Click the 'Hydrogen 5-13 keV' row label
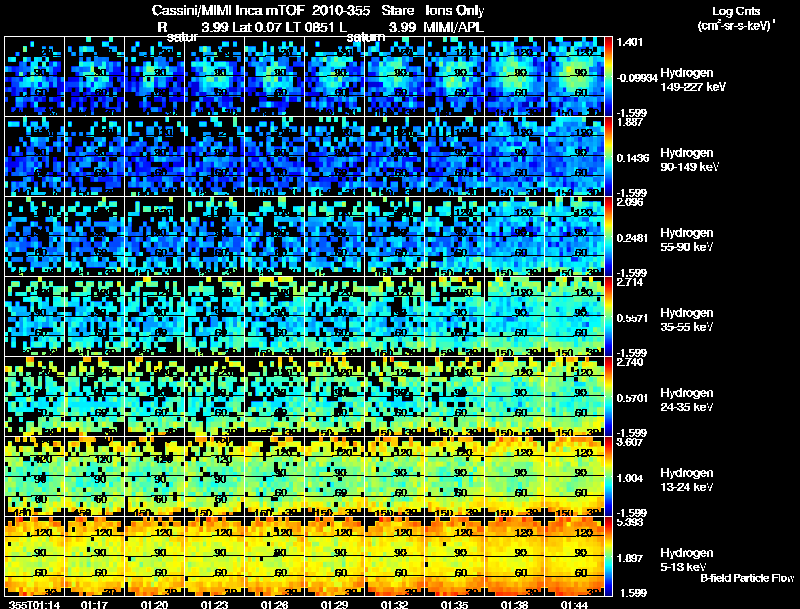 (687, 560)
